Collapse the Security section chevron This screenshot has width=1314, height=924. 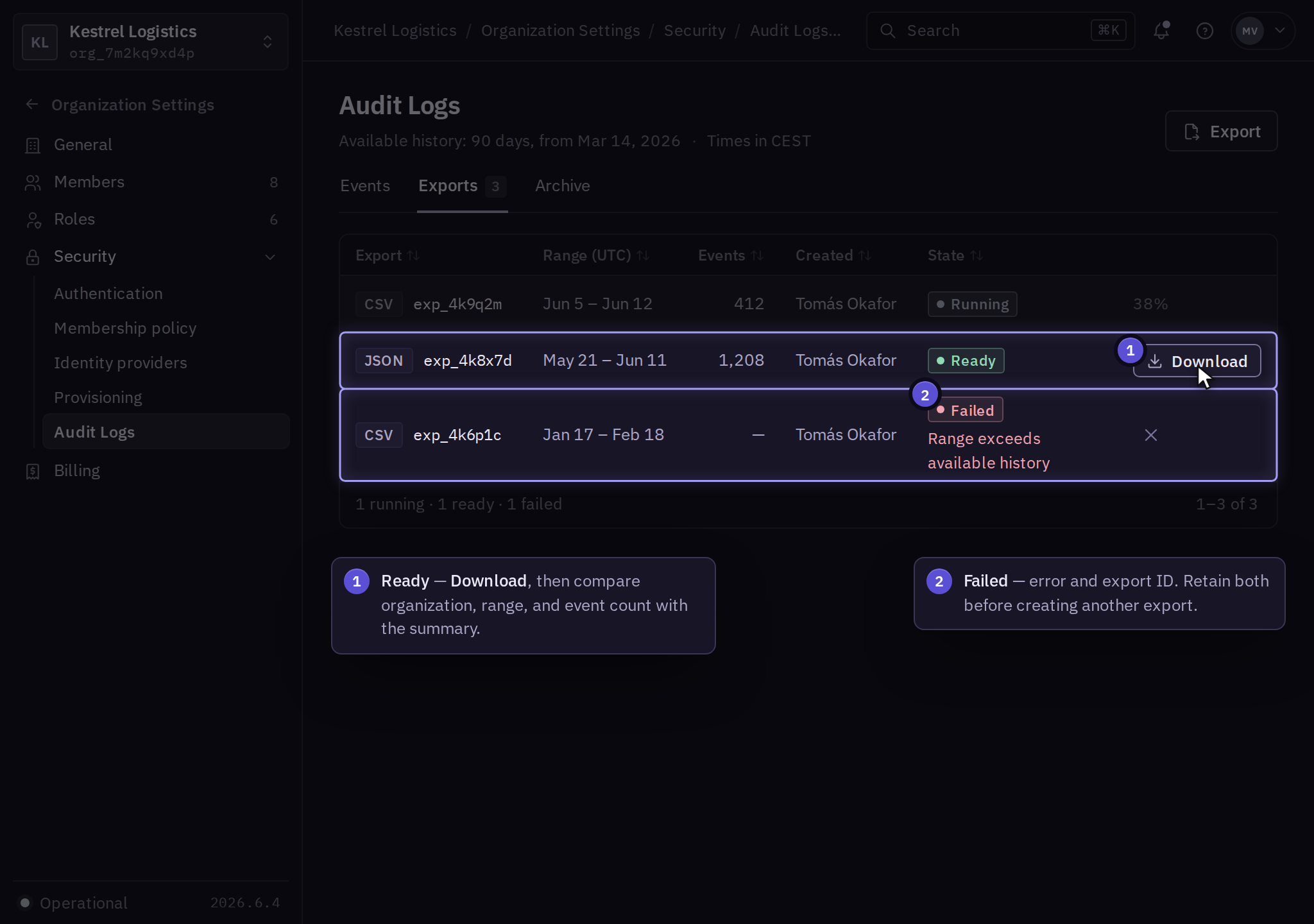click(270, 257)
